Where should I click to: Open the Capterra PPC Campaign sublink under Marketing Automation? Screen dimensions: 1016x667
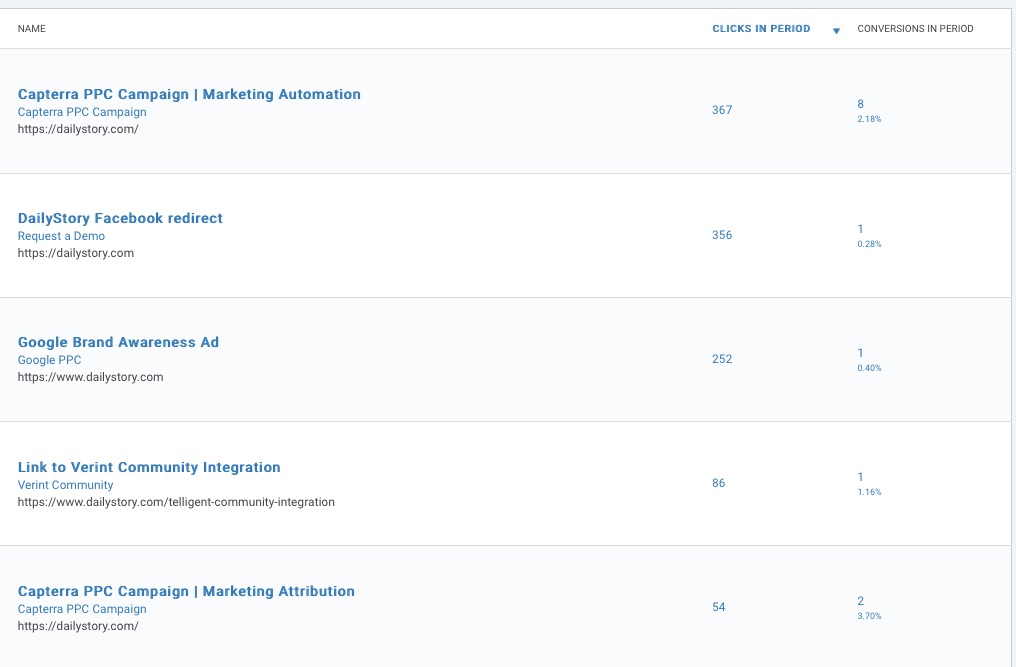82,112
